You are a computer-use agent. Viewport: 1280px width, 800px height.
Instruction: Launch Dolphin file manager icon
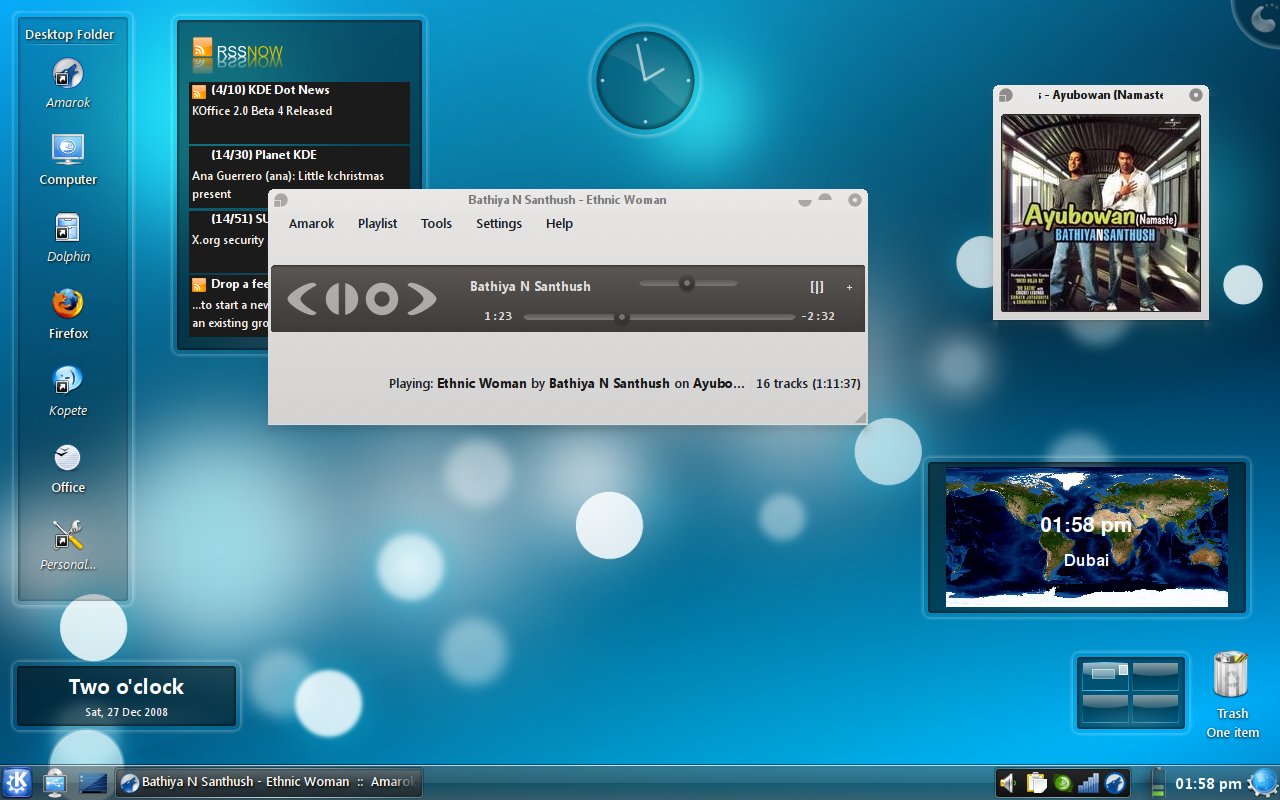pos(68,228)
